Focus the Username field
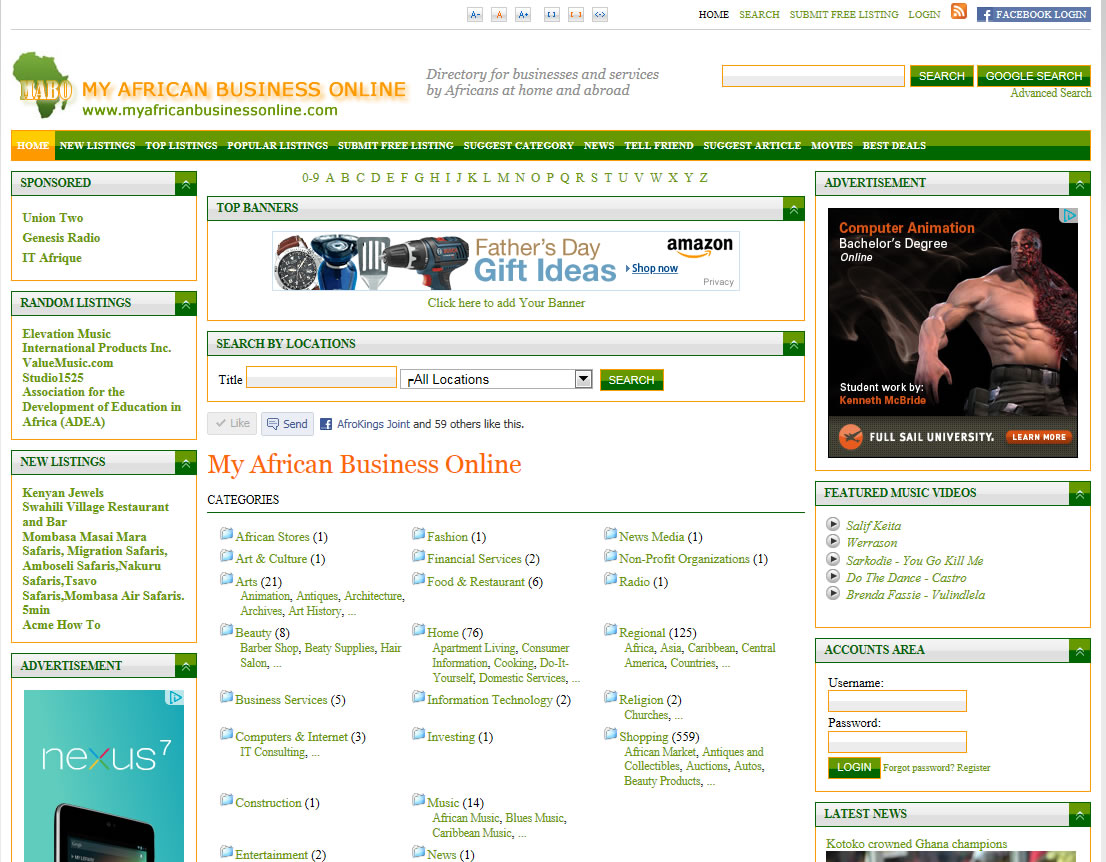 897,701
